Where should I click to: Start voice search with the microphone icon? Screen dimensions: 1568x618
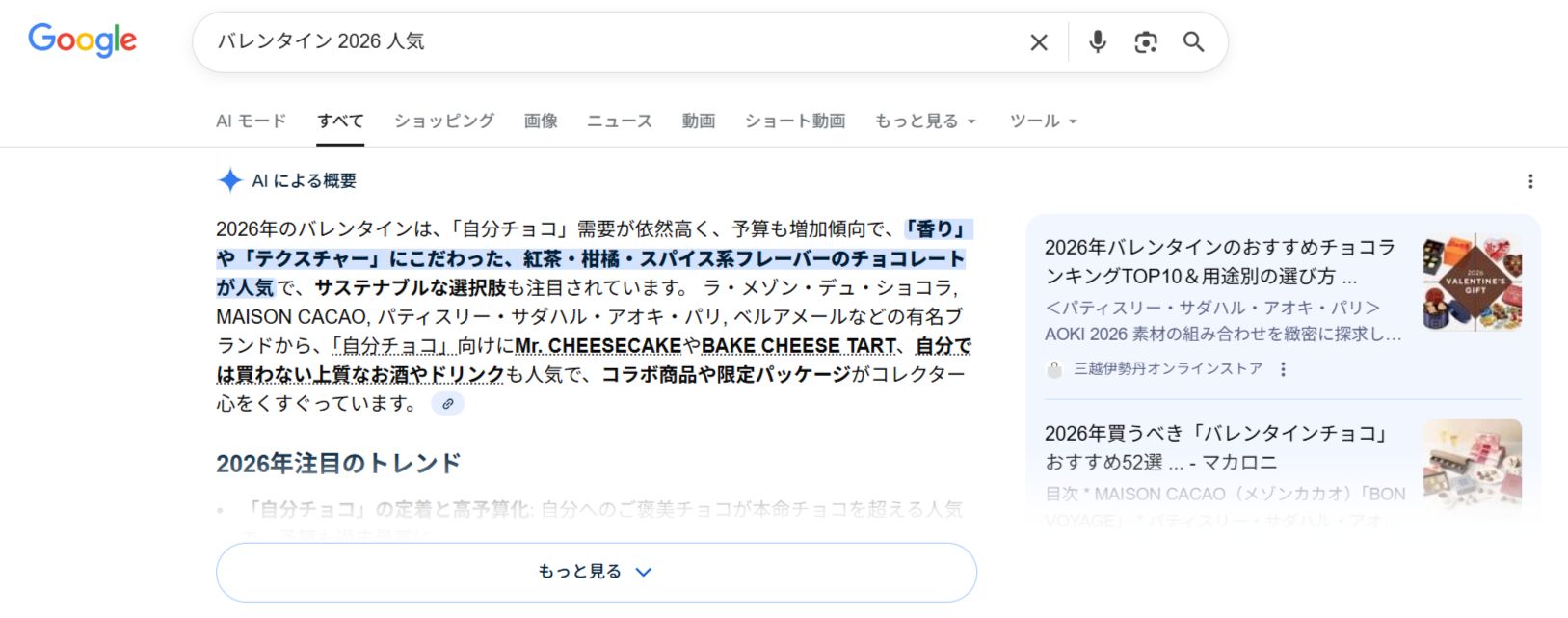coord(1097,42)
